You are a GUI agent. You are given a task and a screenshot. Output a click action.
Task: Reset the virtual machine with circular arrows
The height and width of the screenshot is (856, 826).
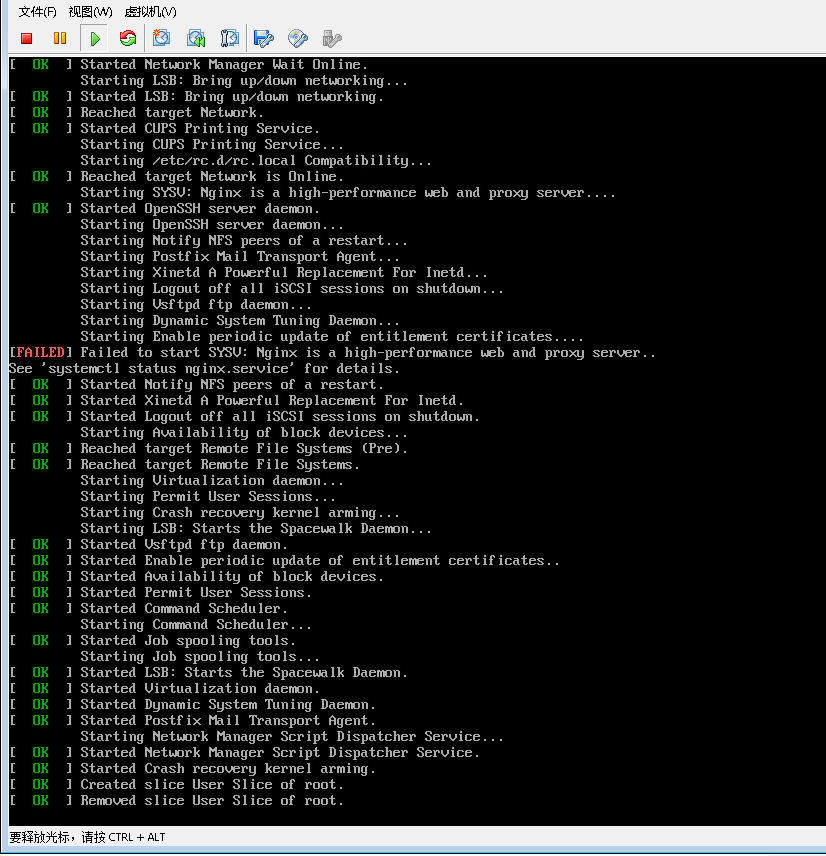point(128,38)
